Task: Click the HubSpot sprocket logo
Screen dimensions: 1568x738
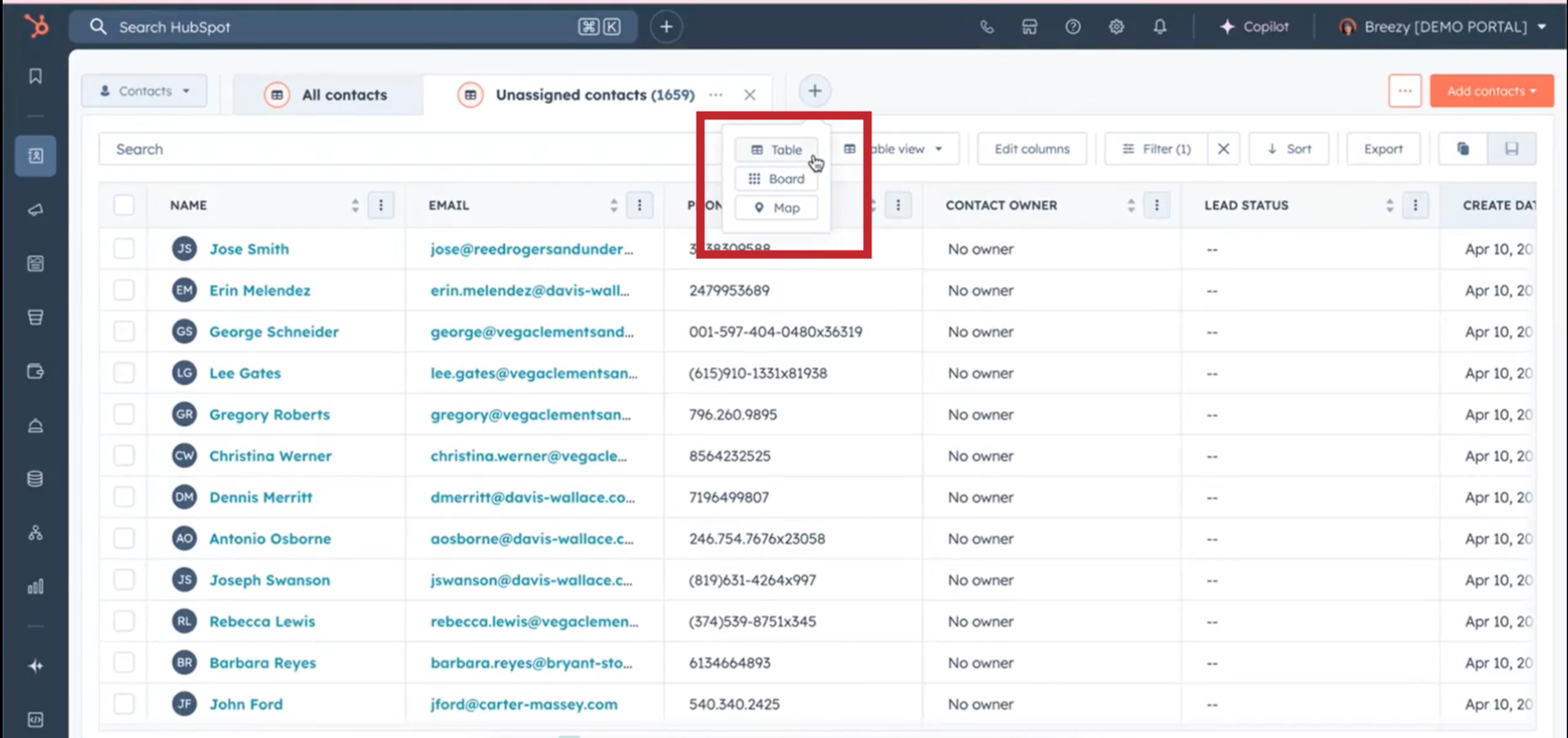Action: tap(36, 26)
